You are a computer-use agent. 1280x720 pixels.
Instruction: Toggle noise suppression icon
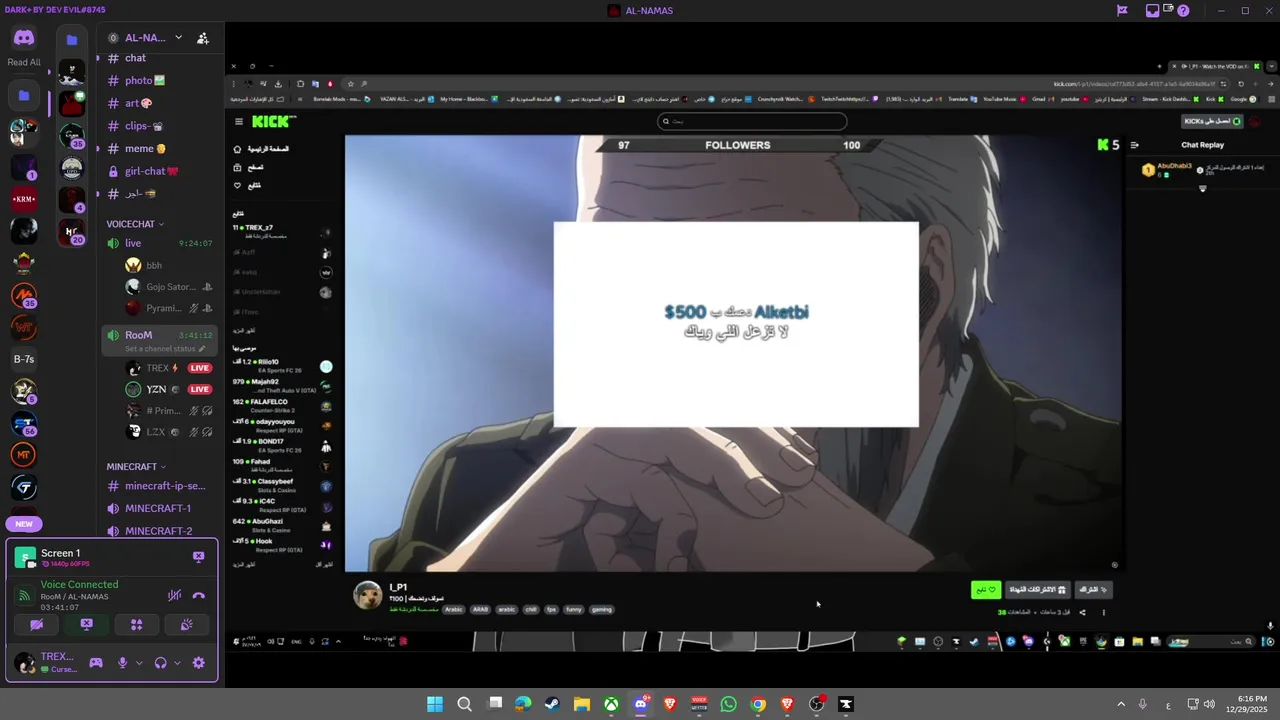click(x=174, y=595)
